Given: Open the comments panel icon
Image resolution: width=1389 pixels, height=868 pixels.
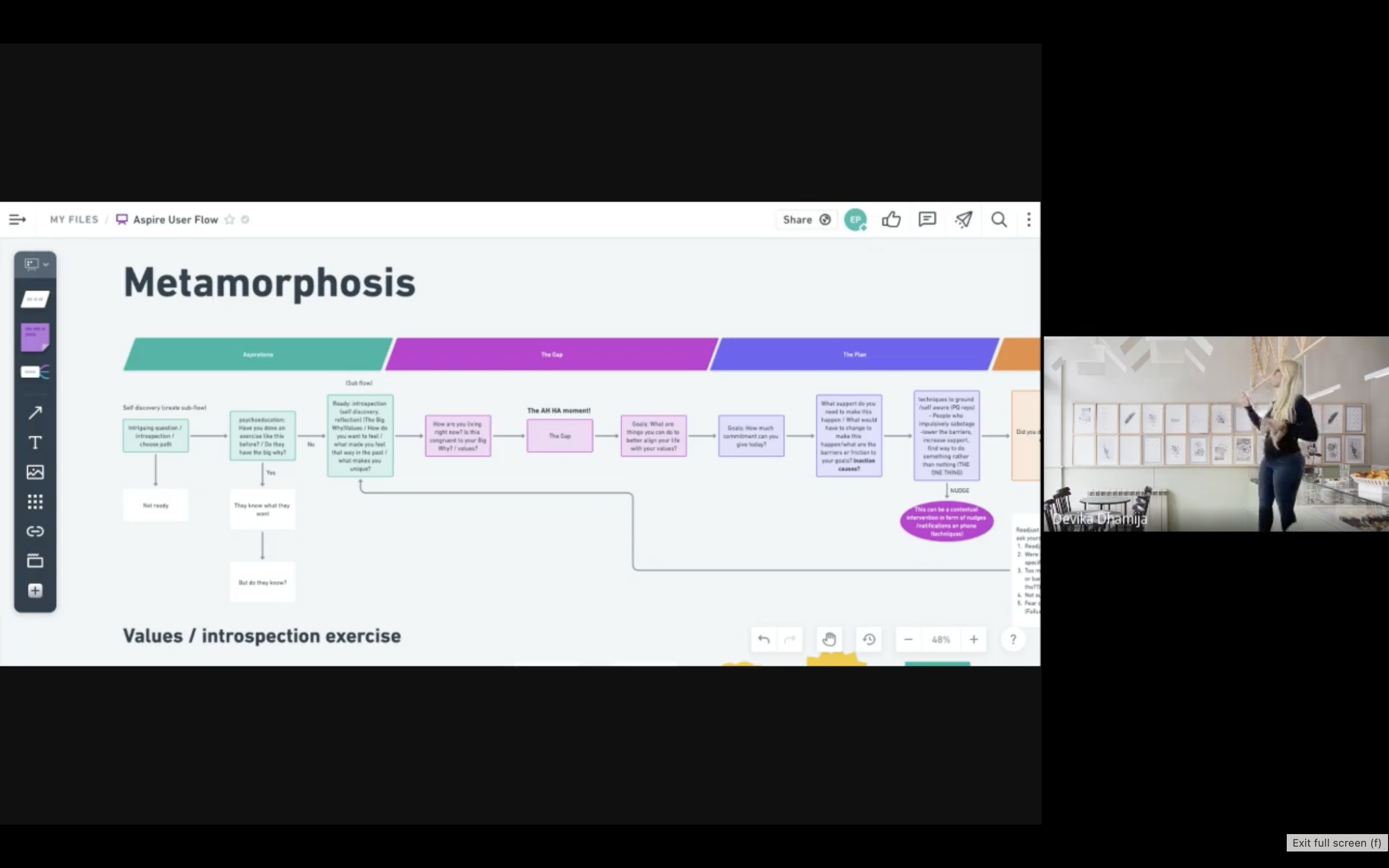Looking at the screenshot, I should point(927,219).
